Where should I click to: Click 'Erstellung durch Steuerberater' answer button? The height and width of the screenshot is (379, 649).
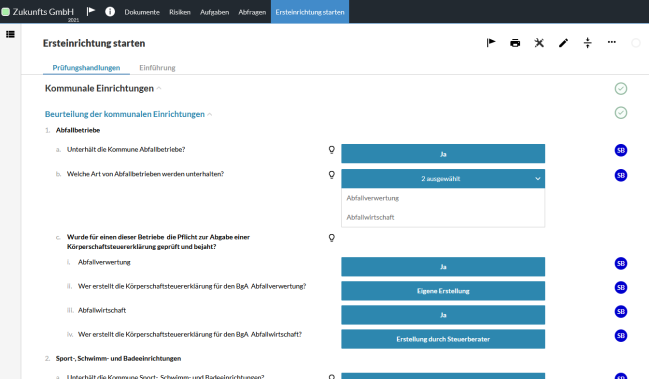[x=443, y=339]
